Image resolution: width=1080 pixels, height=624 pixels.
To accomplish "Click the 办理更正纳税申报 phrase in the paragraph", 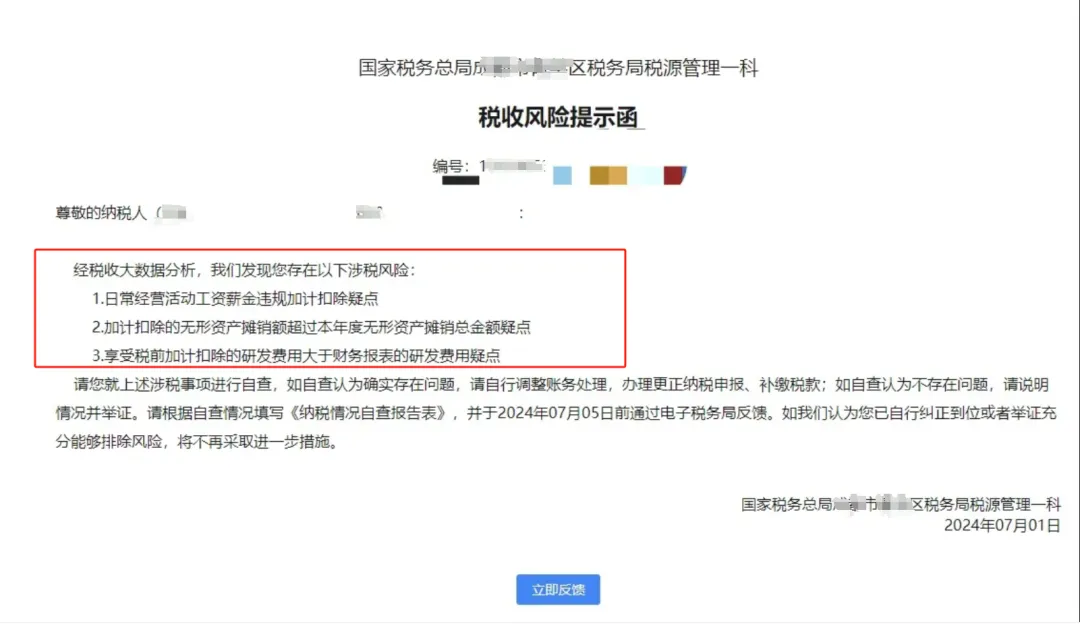I will click(683, 384).
